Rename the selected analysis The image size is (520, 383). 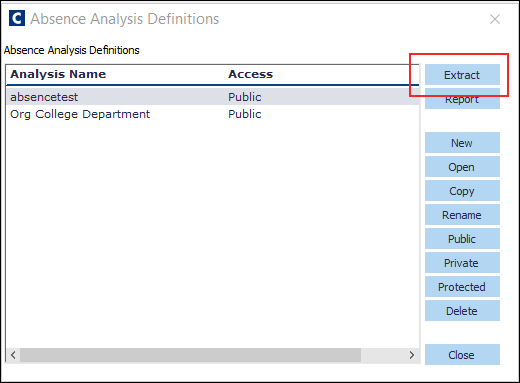[462, 215]
